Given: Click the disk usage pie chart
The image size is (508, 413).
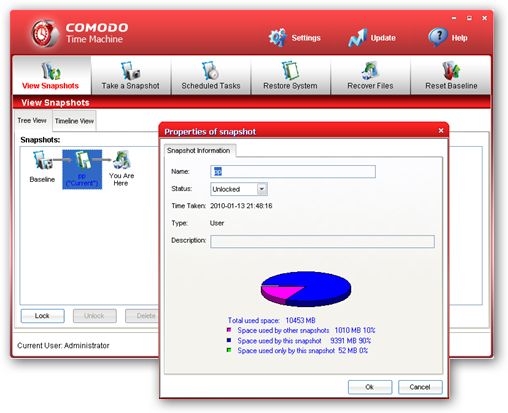Looking at the screenshot, I should click(306, 289).
